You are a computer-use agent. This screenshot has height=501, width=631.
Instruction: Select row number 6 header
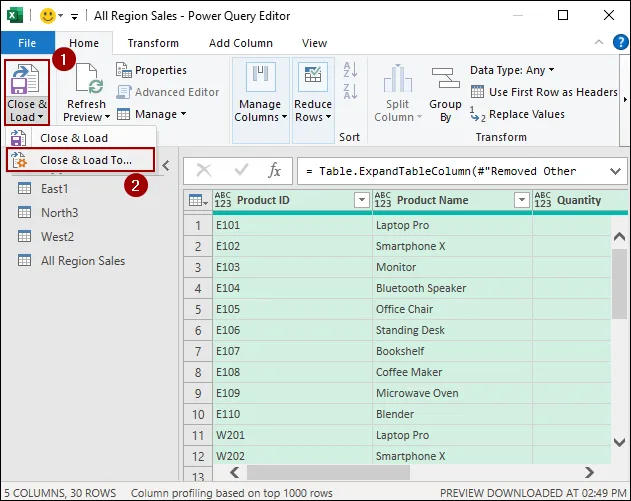[198, 330]
